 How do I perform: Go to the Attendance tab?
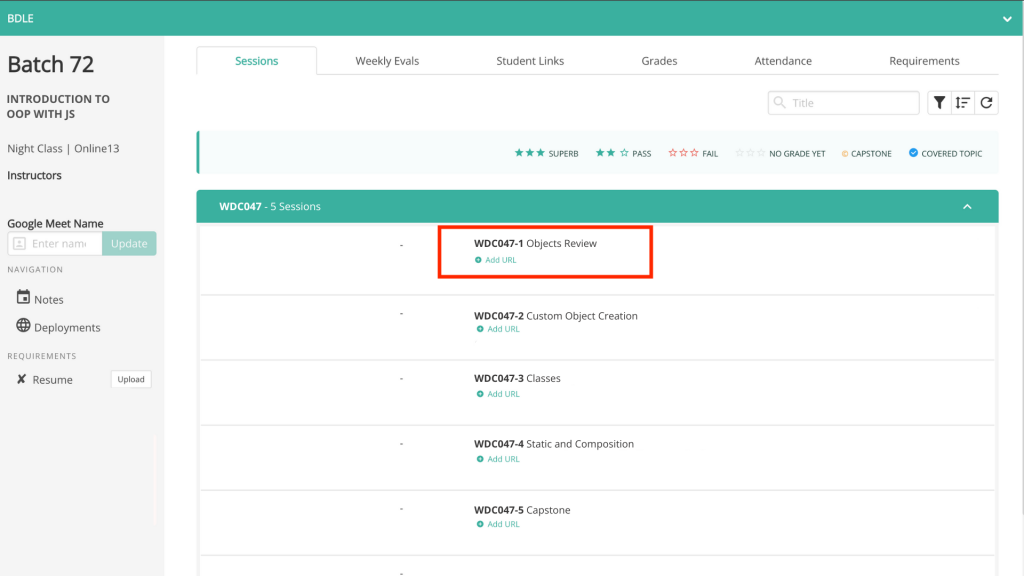[783, 61]
